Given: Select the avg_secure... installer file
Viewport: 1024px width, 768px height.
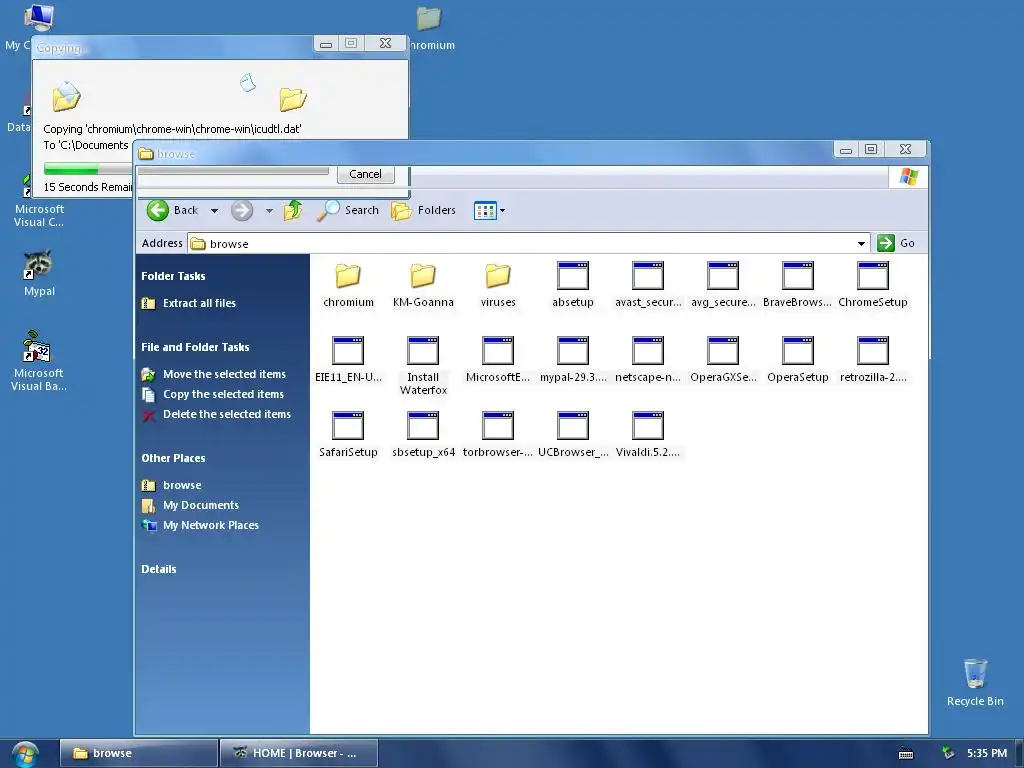Looking at the screenshot, I should coord(723,285).
